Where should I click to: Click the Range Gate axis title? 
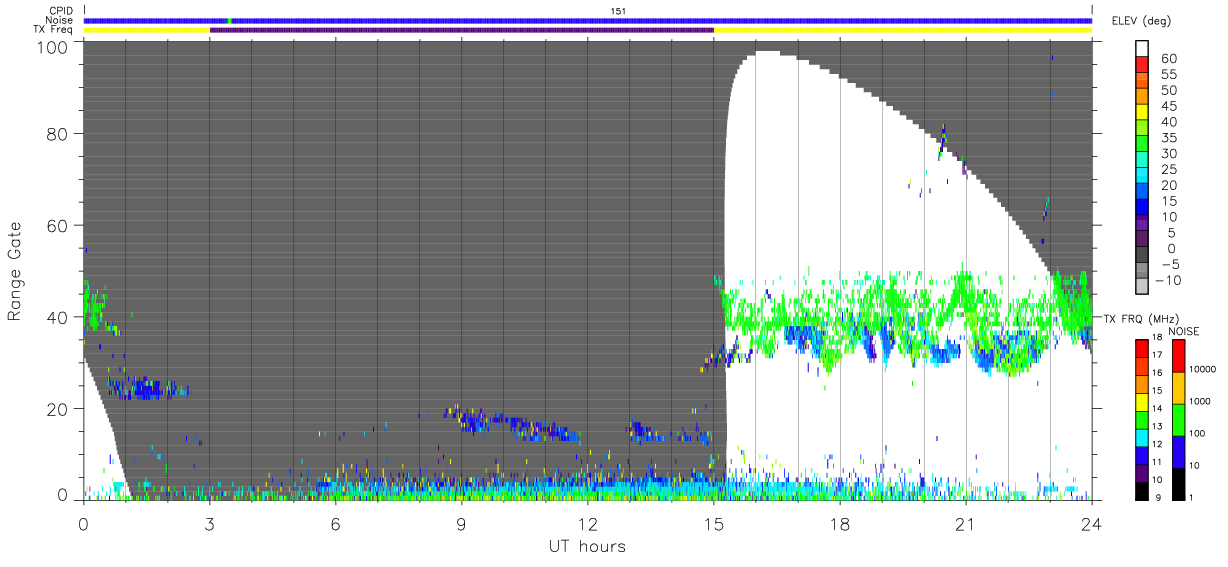[x=15, y=272]
